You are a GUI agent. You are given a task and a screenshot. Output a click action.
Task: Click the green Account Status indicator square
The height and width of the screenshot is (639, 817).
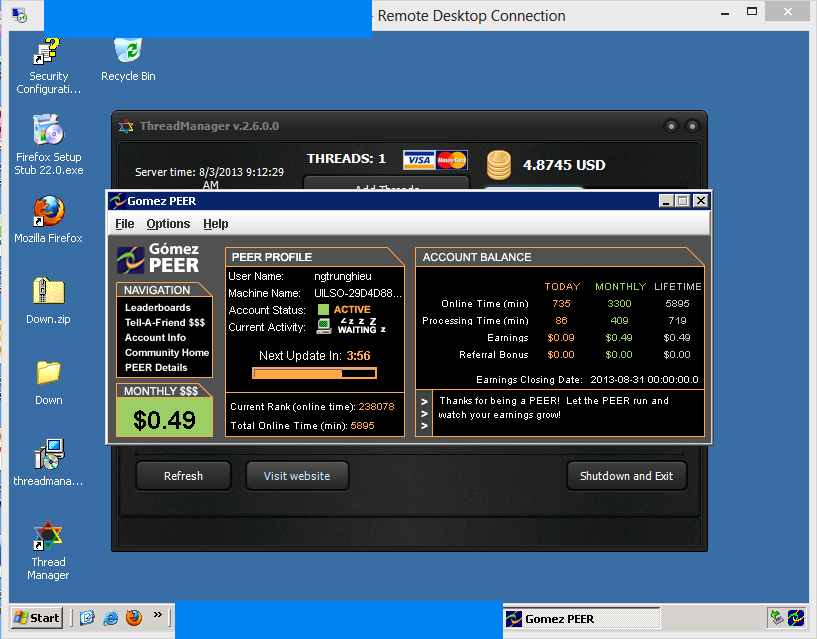[324, 310]
